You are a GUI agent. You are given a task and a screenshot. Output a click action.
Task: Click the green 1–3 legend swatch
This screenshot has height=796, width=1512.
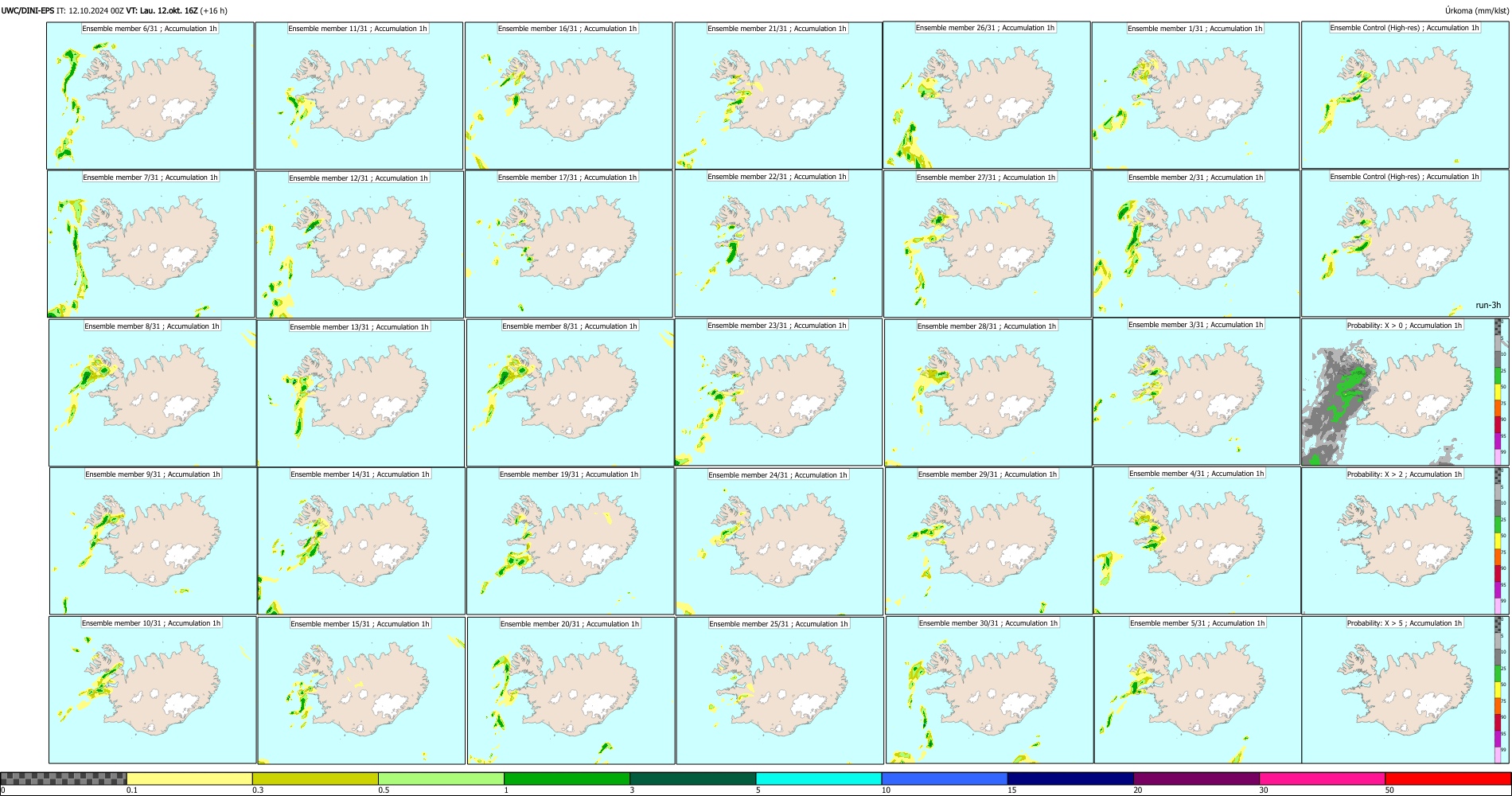[567, 778]
